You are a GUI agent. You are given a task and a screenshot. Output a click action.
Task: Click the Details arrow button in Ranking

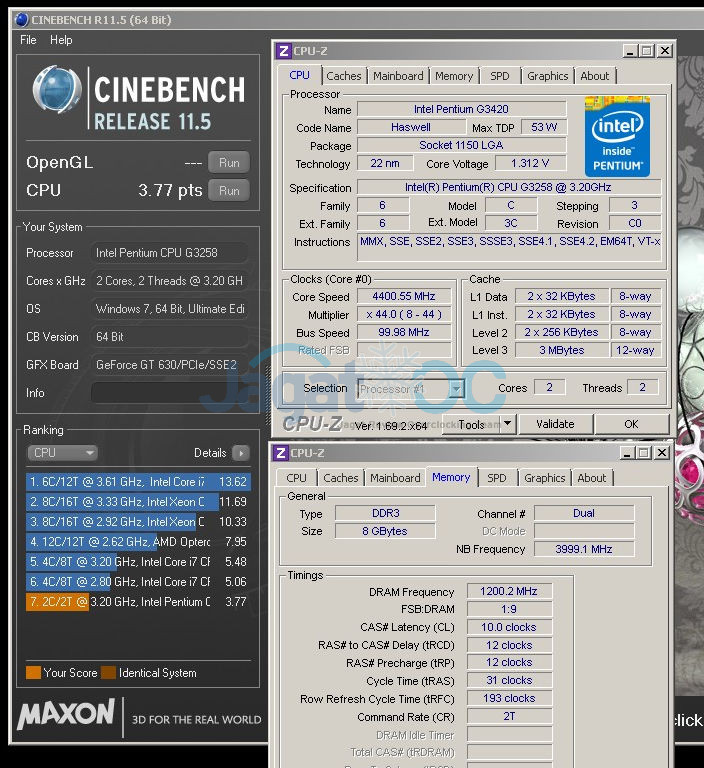[240, 453]
